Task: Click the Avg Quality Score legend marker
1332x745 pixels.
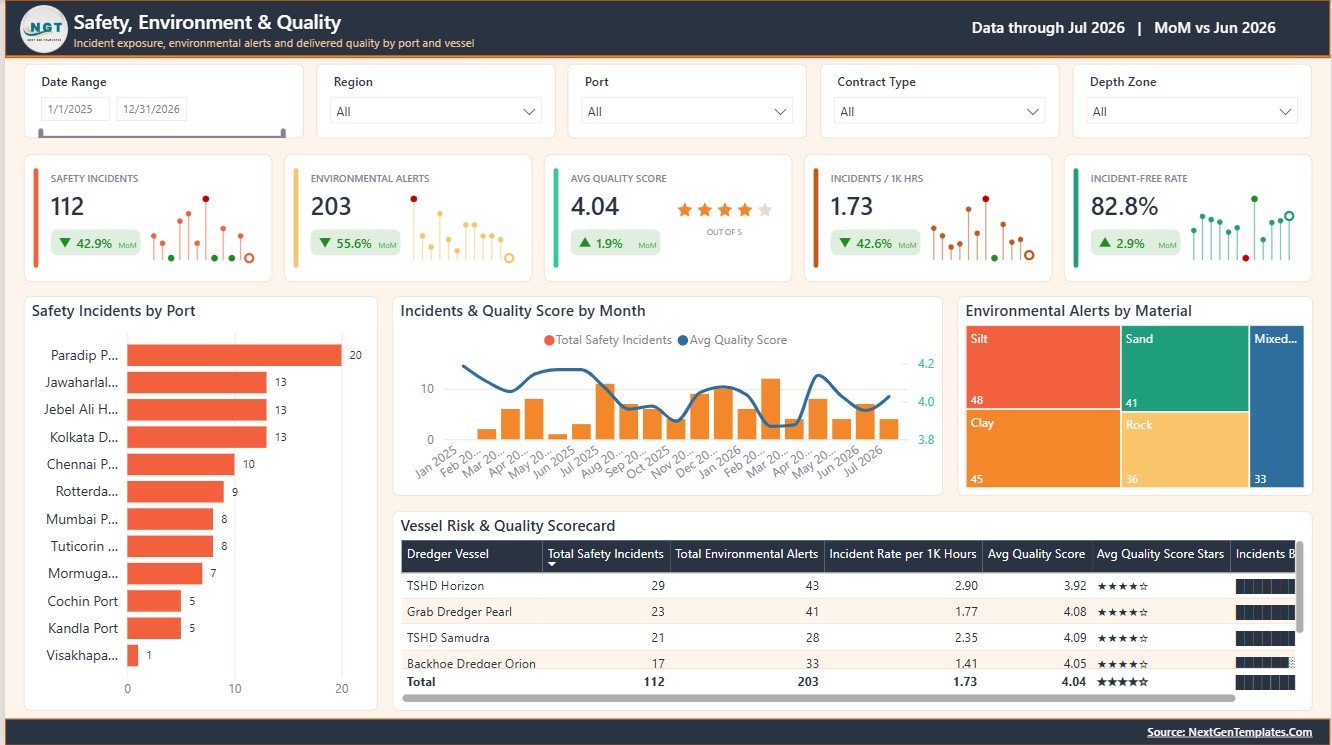Action: click(x=683, y=340)
